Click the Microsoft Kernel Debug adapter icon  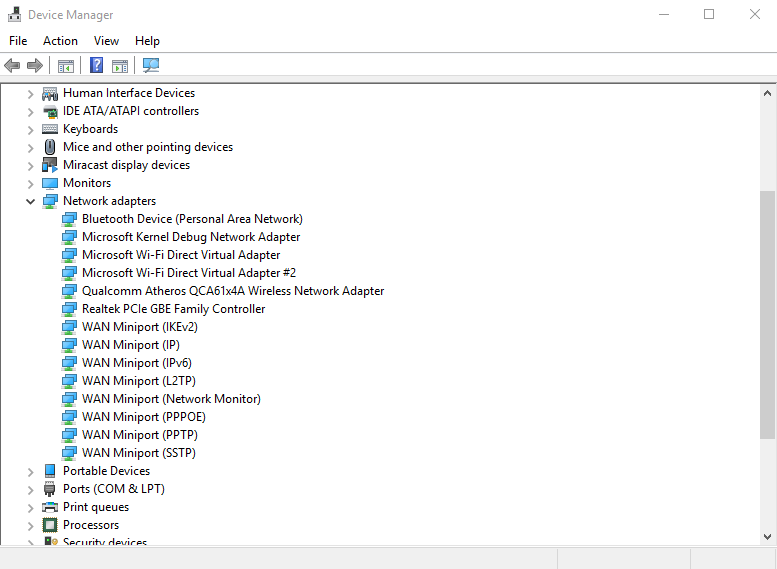[69, 237]
